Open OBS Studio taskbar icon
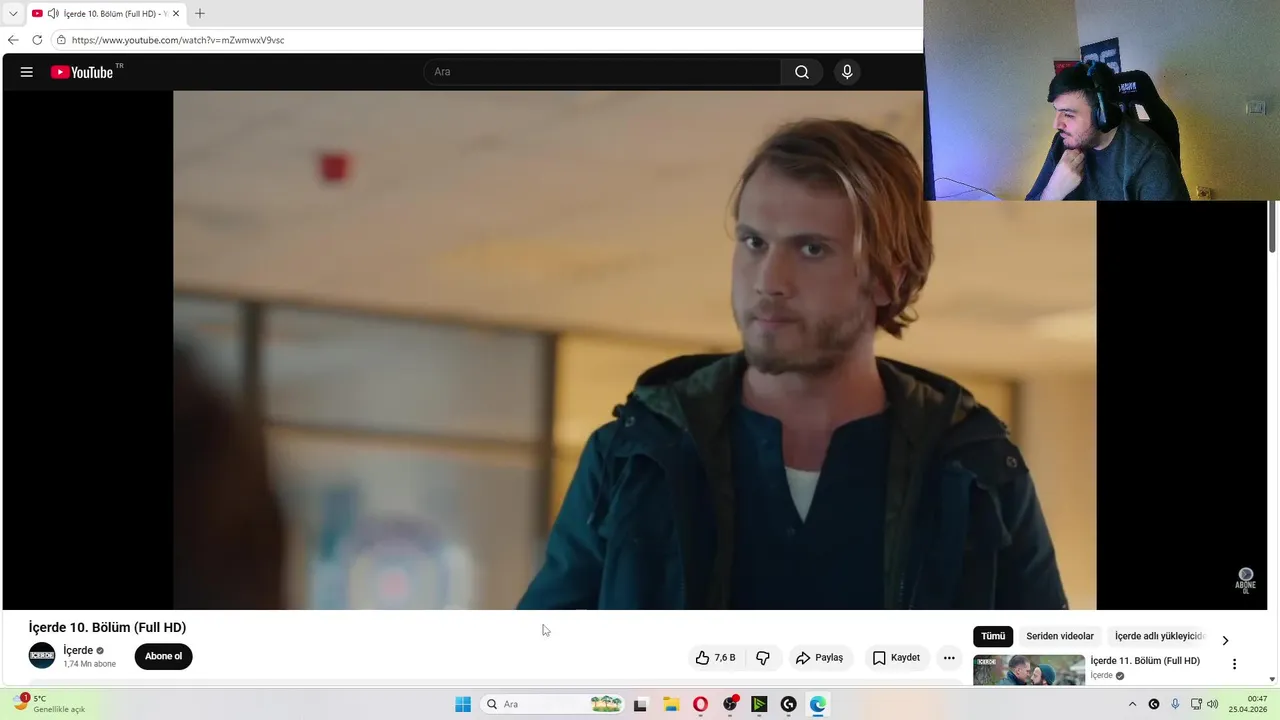This screenshot has height=720, width=1280. [x=730, y=704]
